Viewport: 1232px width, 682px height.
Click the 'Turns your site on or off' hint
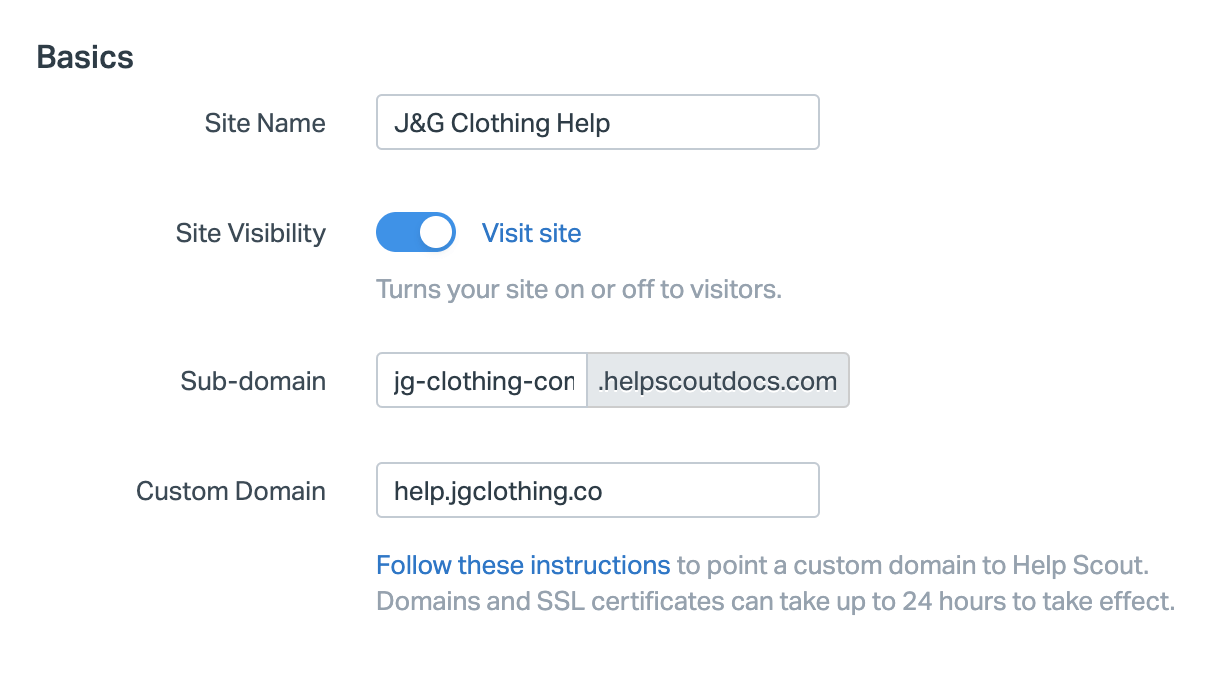pos(578,290)
